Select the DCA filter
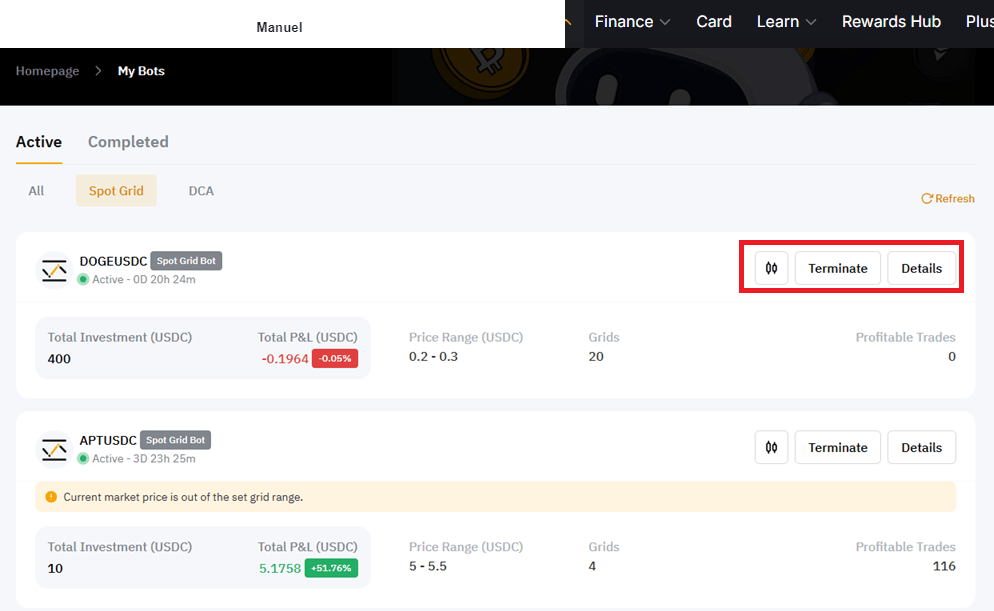 click(201, 190)
